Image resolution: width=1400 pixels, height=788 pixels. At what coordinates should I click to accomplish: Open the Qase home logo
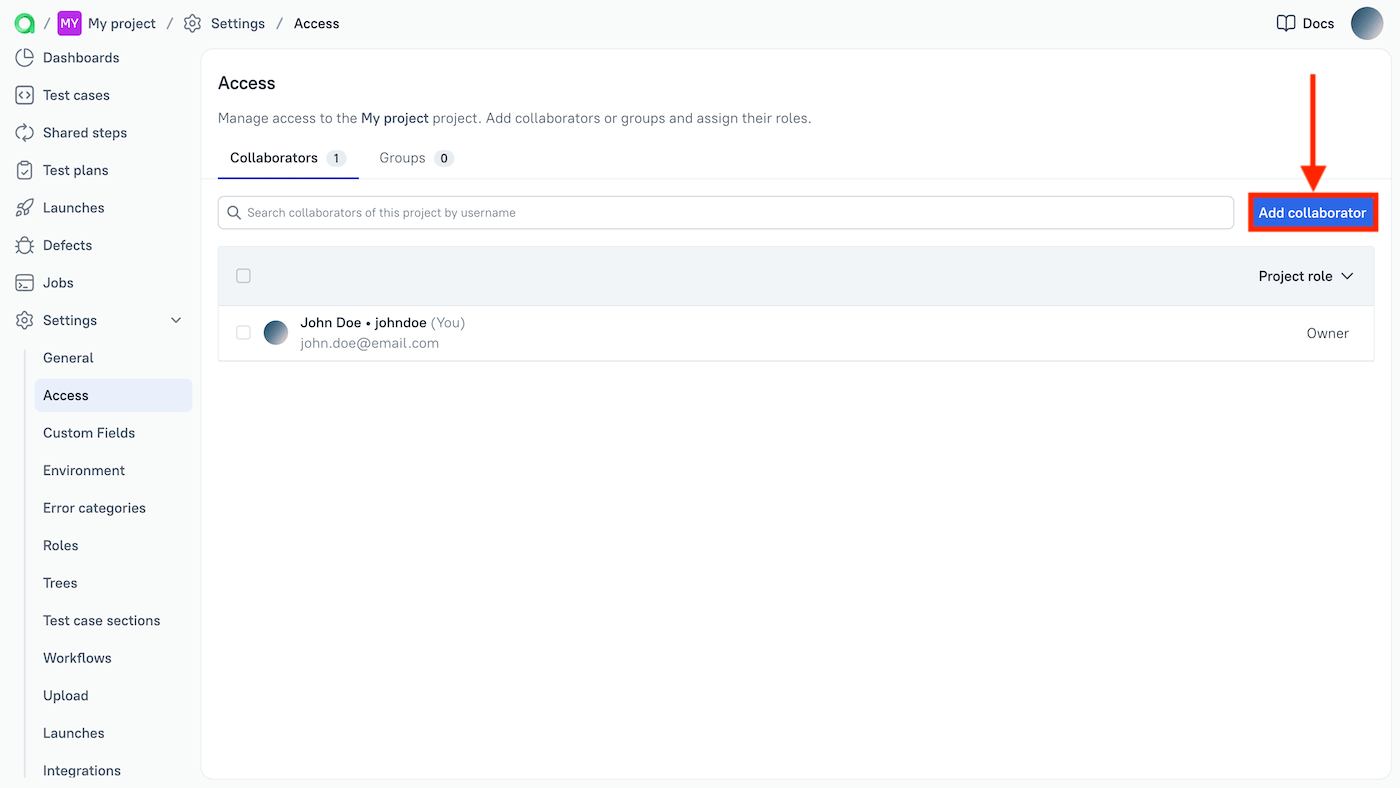tap(23, 23)
